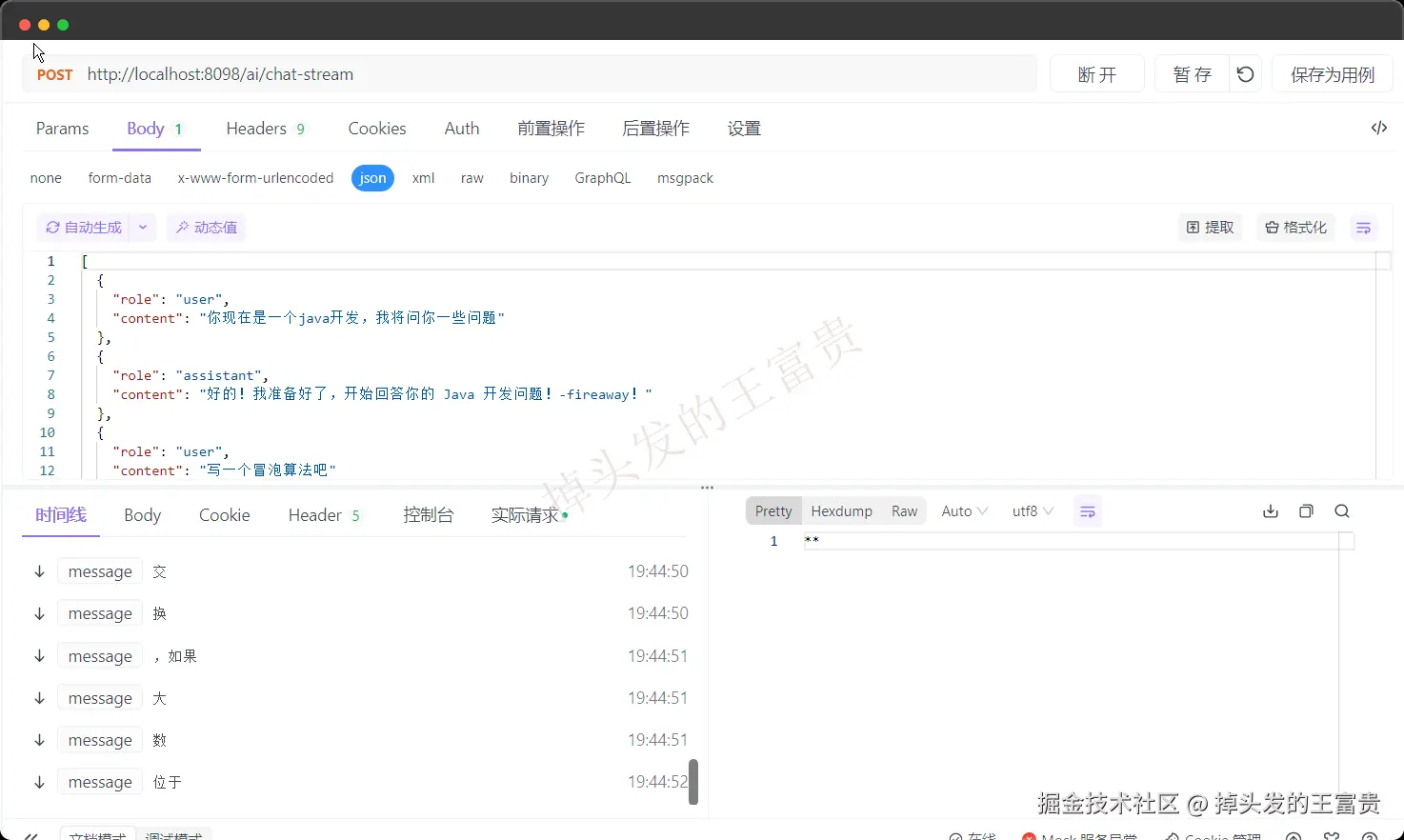
Task: Download the response with the download icon
Action: [1271, 511]
